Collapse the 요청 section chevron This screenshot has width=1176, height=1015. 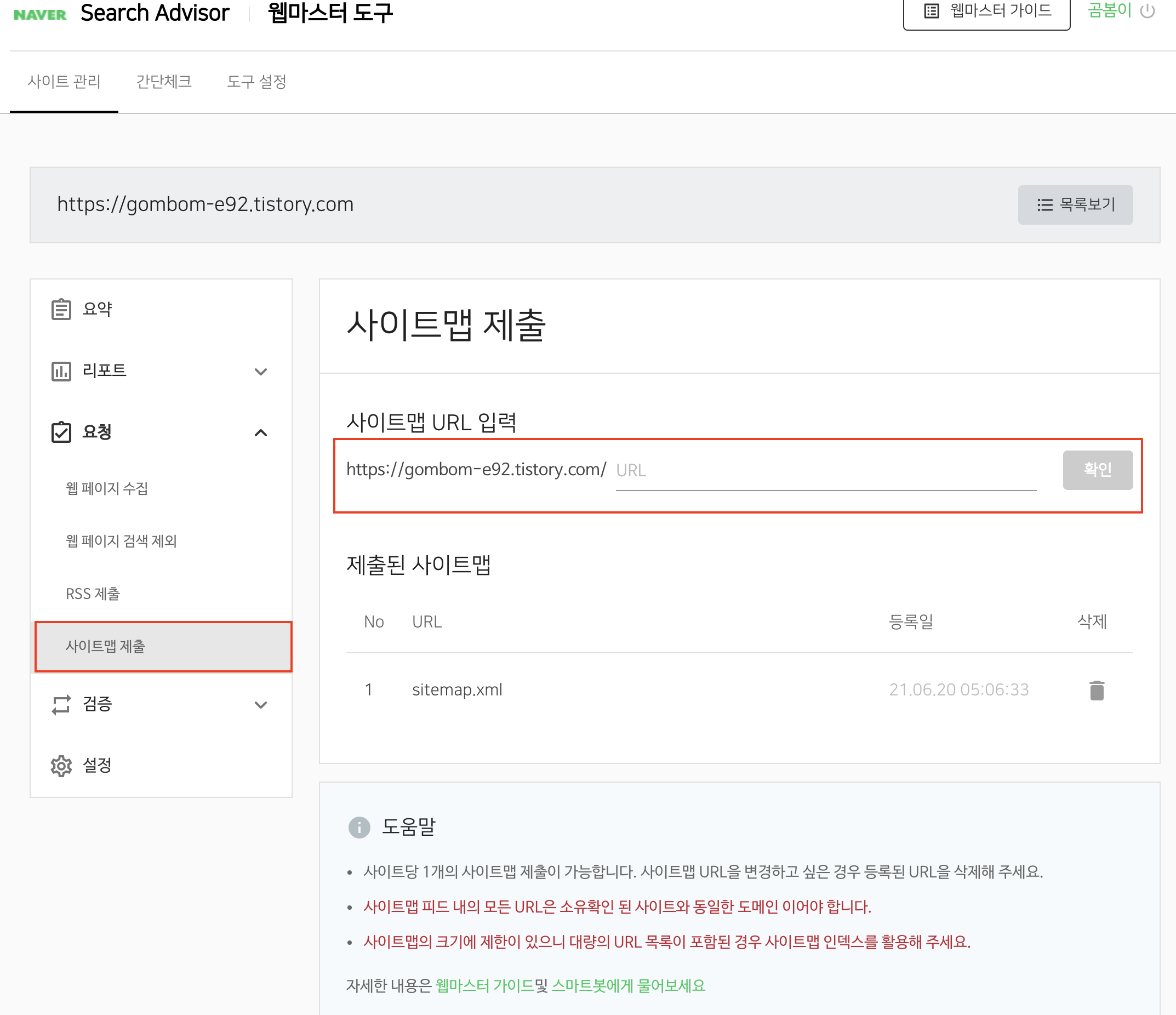tap(260, 433)
